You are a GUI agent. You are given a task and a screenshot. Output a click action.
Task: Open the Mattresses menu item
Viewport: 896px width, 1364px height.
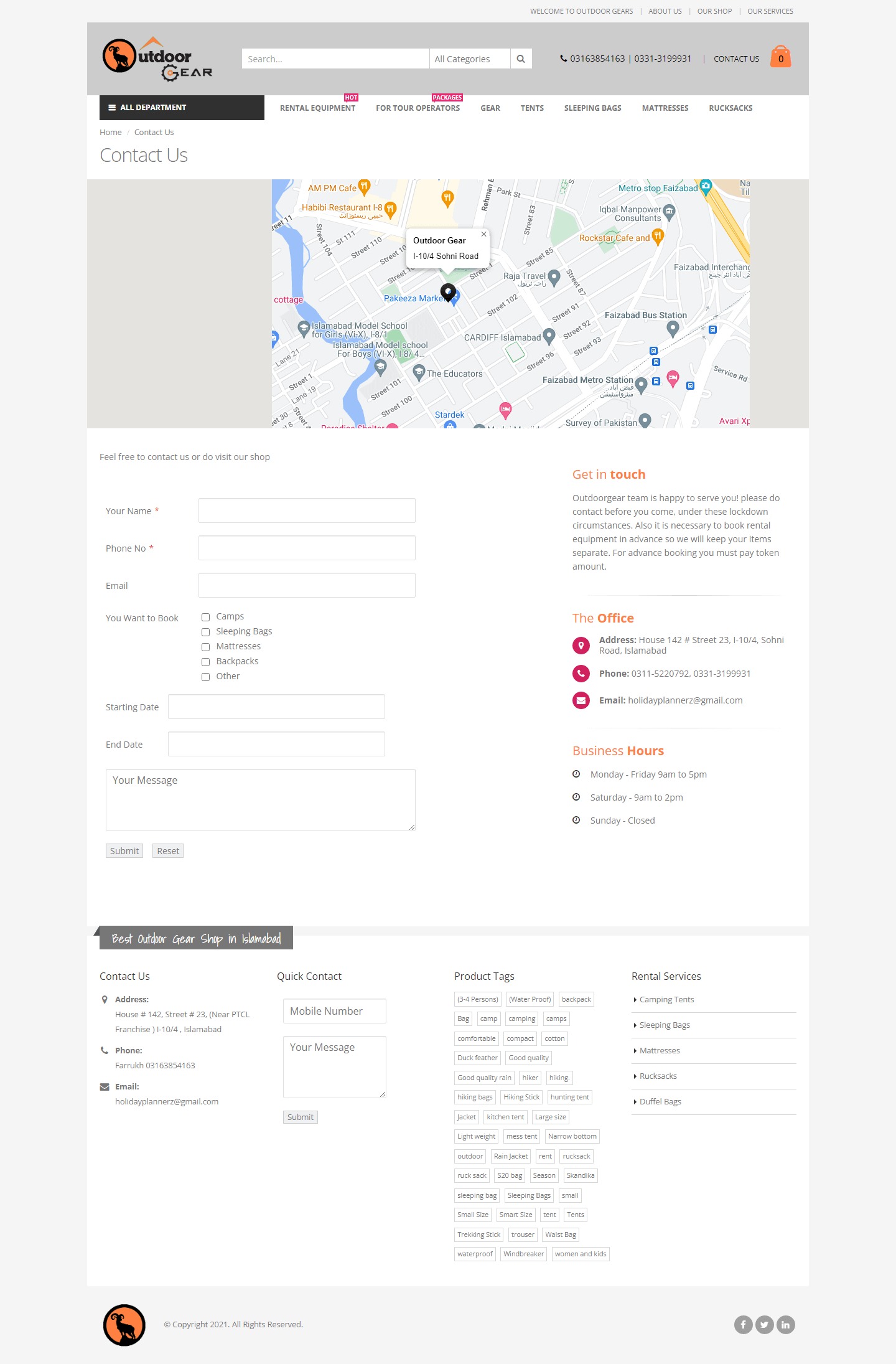tap(665, 108)
